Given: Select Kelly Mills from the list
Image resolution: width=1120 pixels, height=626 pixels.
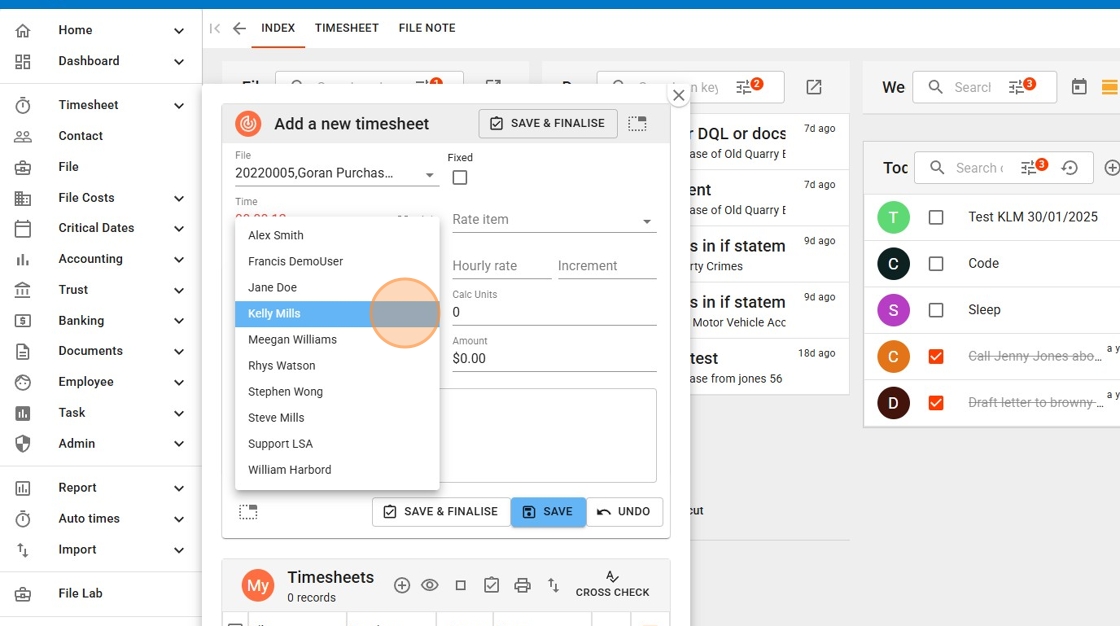Looking at the screenshot, I should coord(337,314).
